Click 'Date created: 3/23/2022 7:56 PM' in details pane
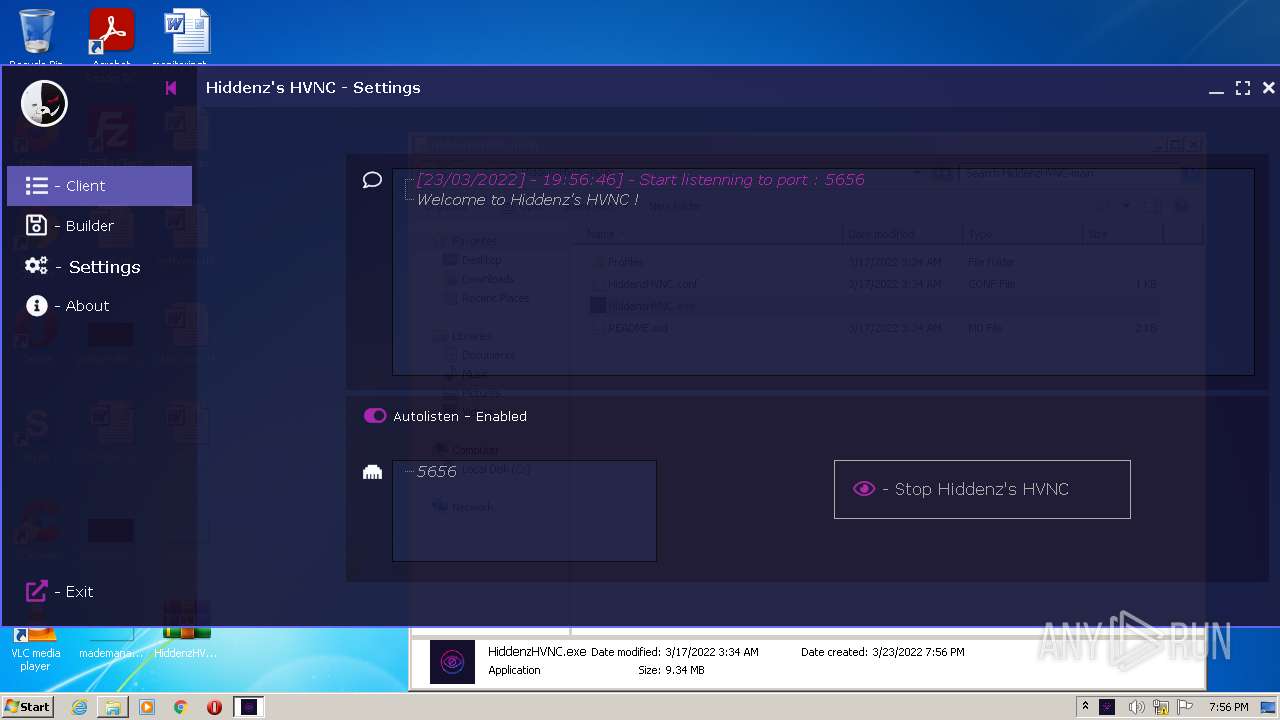 (x=883, y=652)
